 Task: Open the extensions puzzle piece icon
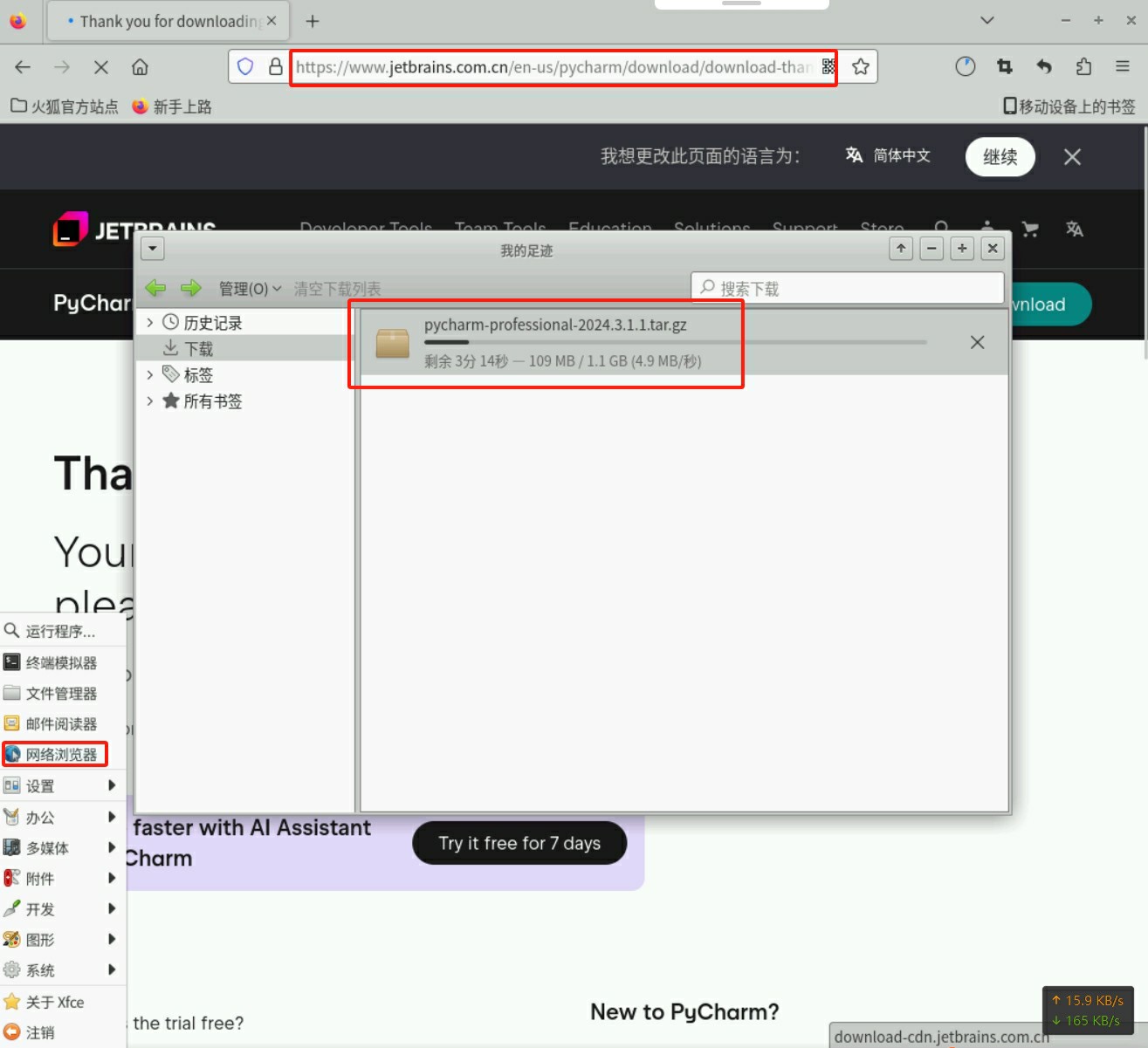click(x=1083, y=66)
